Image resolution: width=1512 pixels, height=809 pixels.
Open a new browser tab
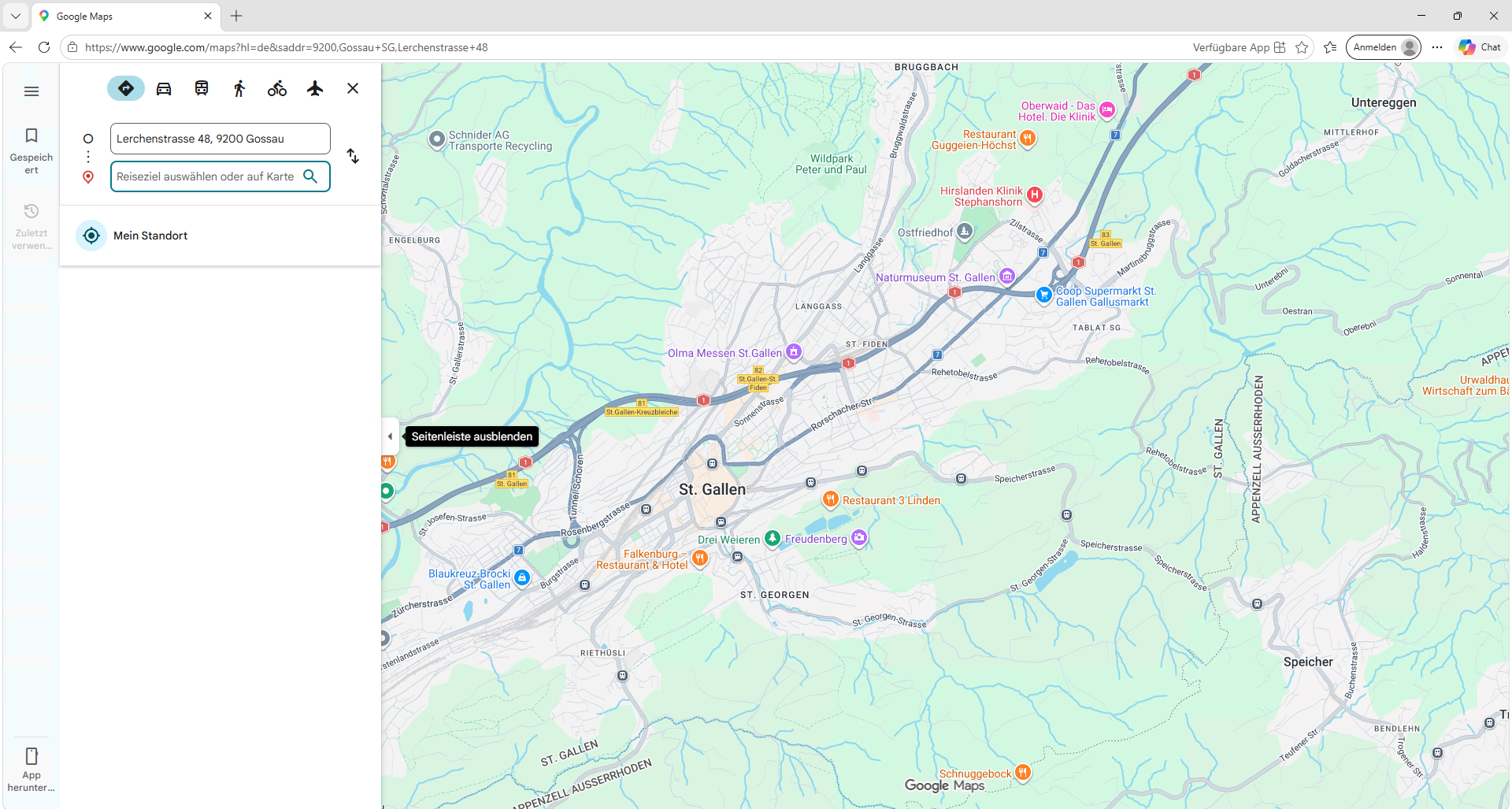pyautogui.click(x=236, y=16)
